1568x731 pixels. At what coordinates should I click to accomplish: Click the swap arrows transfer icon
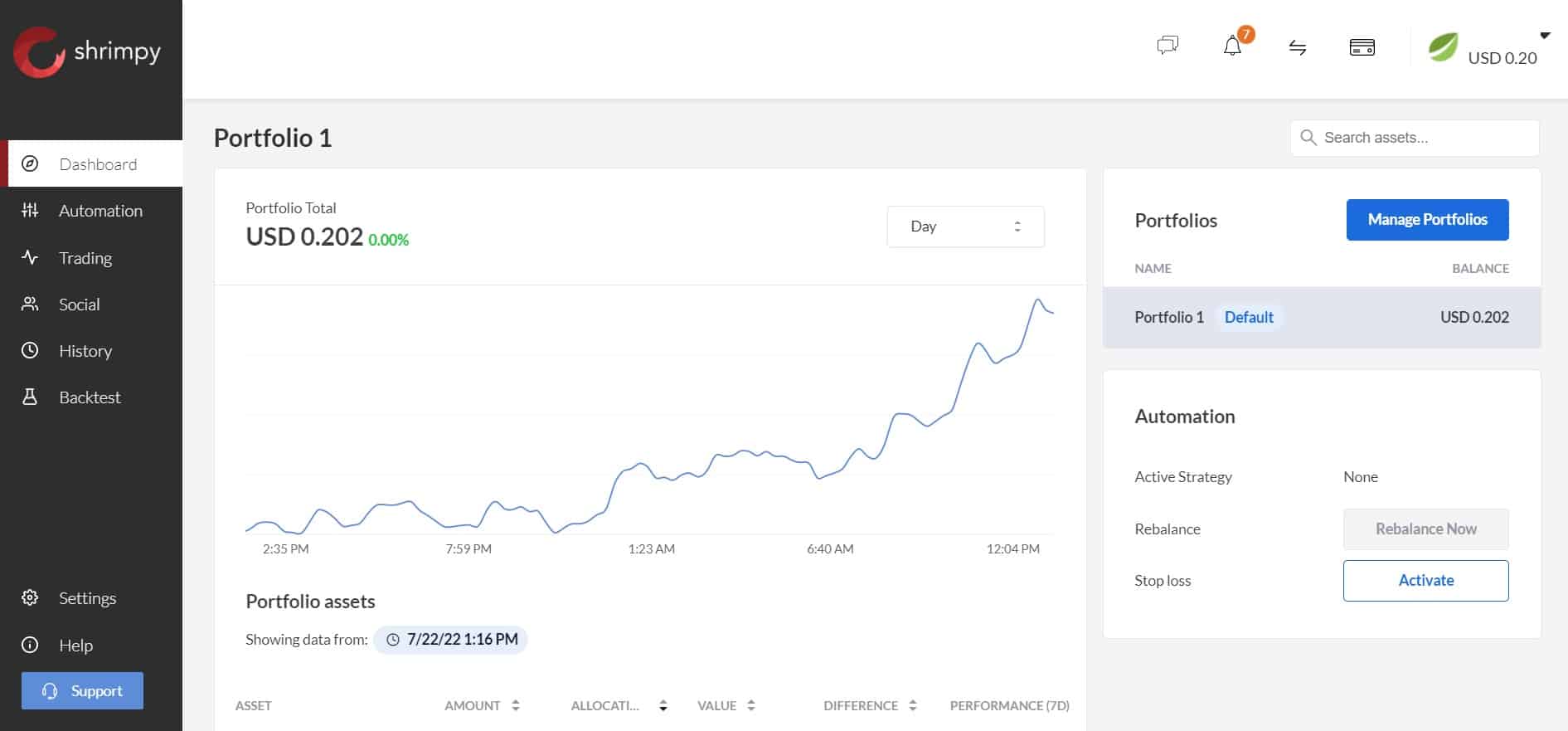pos(1298,48)
